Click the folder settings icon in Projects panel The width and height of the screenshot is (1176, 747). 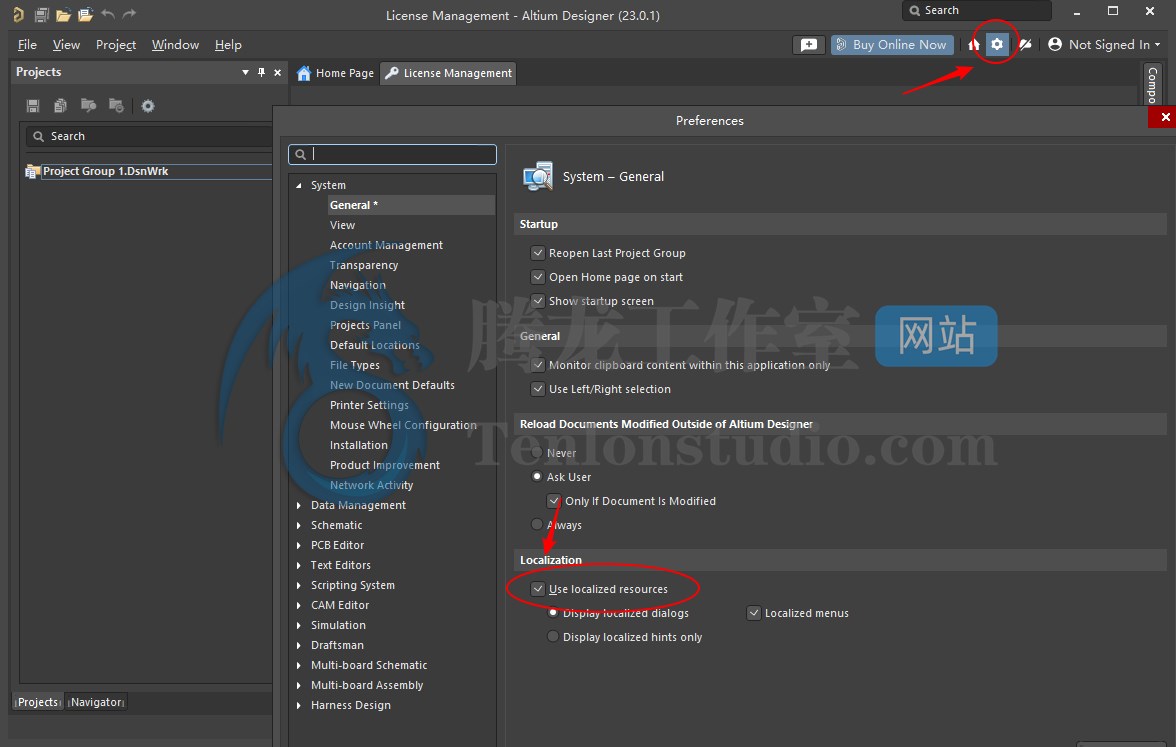click(116, 106)
